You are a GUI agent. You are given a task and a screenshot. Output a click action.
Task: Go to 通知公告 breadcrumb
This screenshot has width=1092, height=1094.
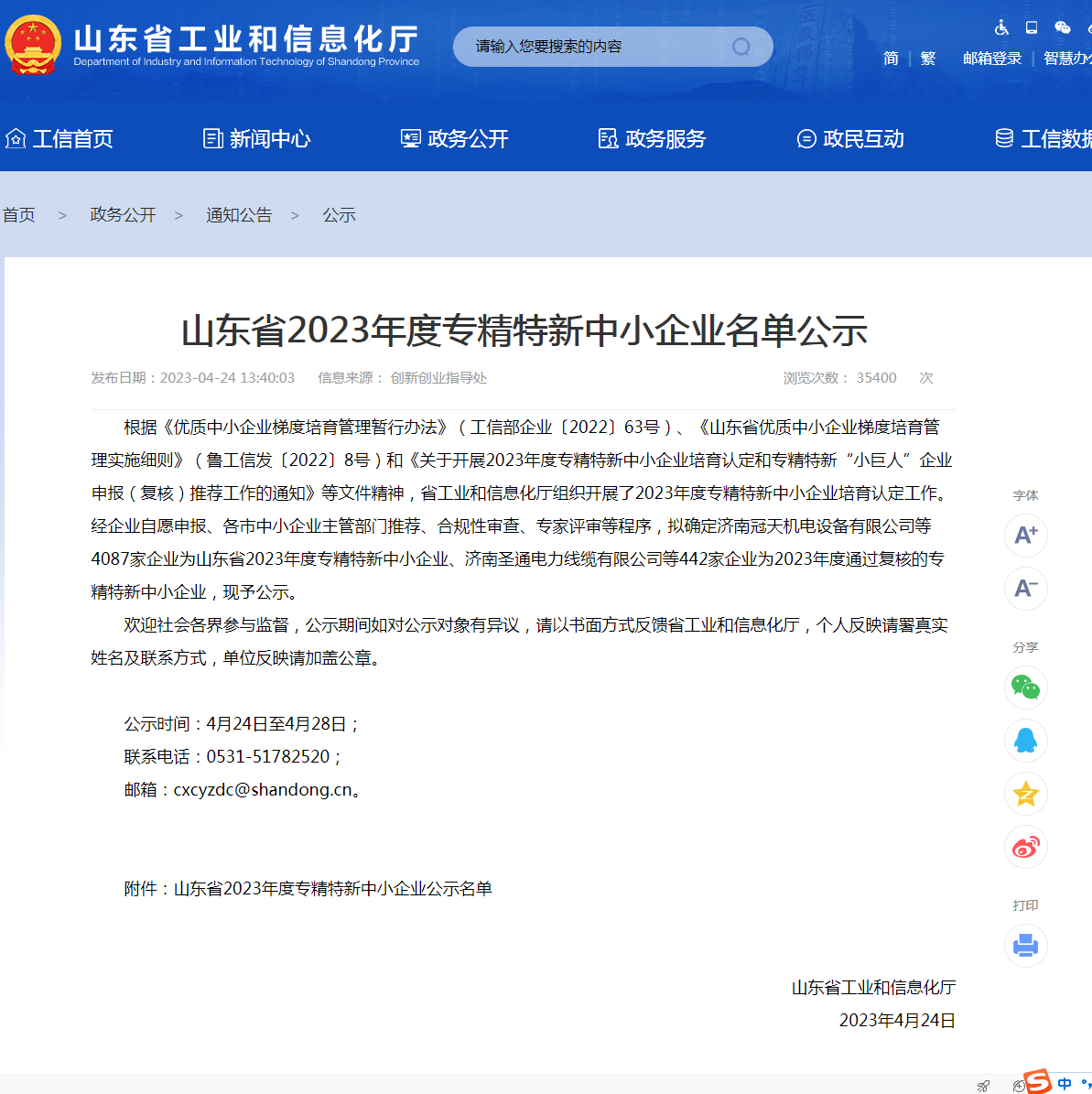[x=239, y=215]
